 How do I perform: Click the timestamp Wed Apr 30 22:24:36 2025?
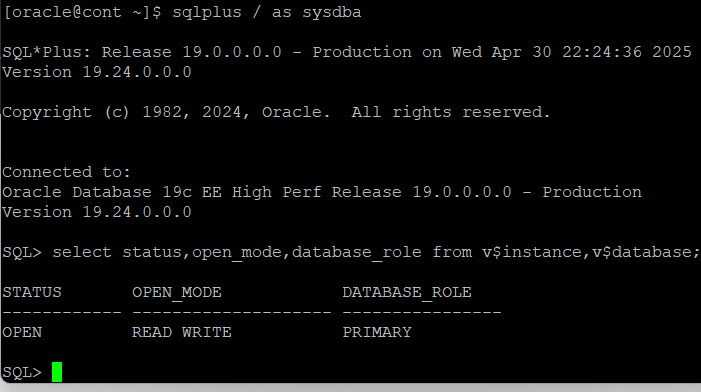pyautogui.click(x=572, y=52)
